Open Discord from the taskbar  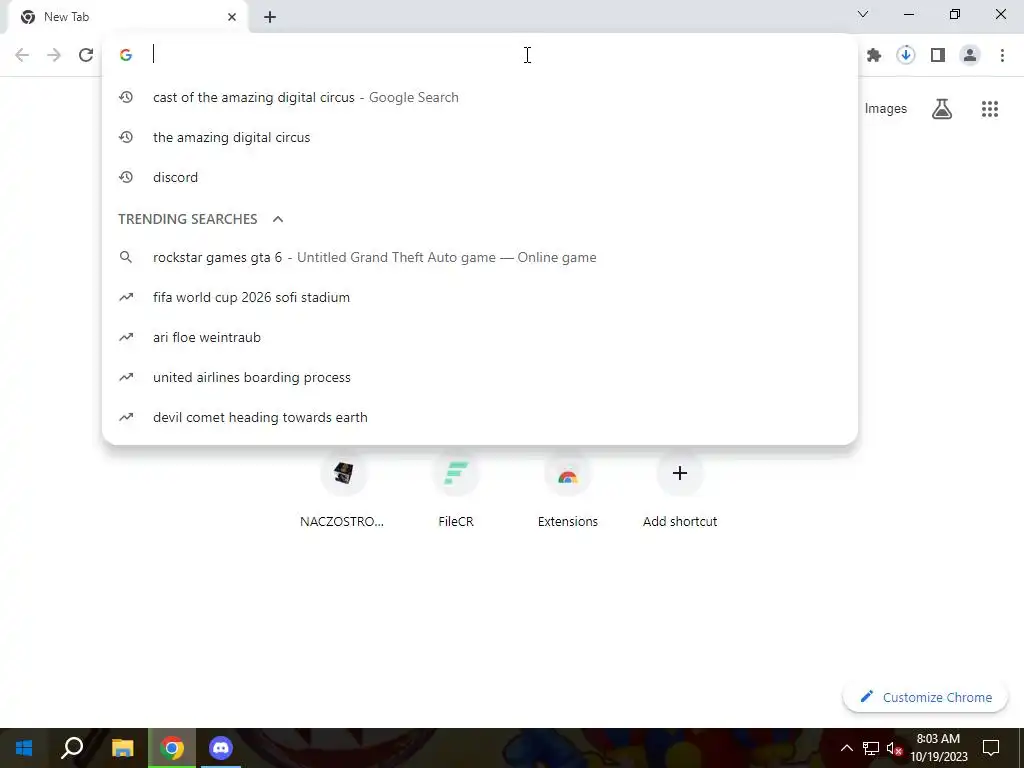click(x=221, y=748)
